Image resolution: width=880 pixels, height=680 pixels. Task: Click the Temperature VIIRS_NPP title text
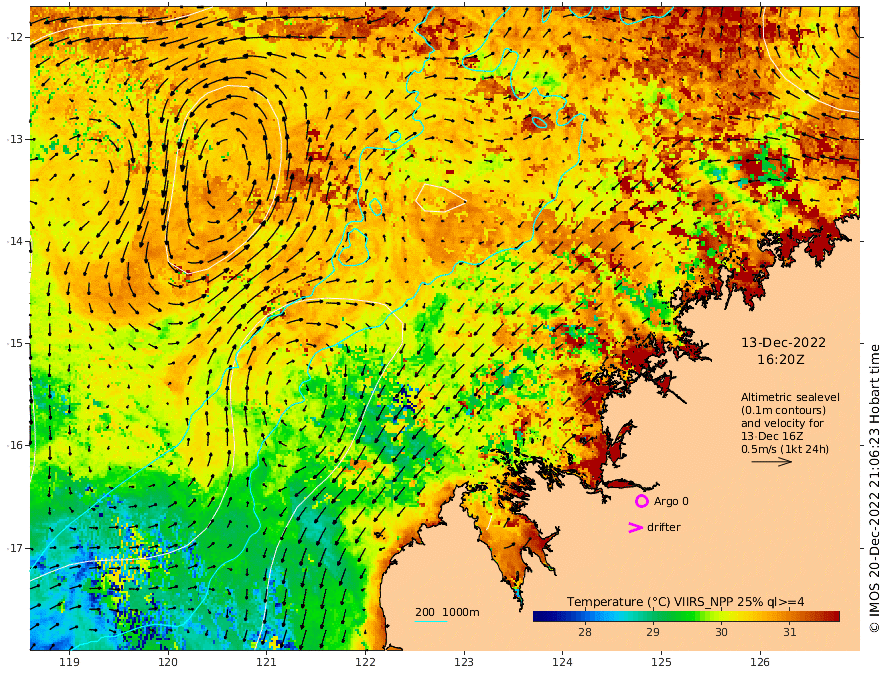685,601
